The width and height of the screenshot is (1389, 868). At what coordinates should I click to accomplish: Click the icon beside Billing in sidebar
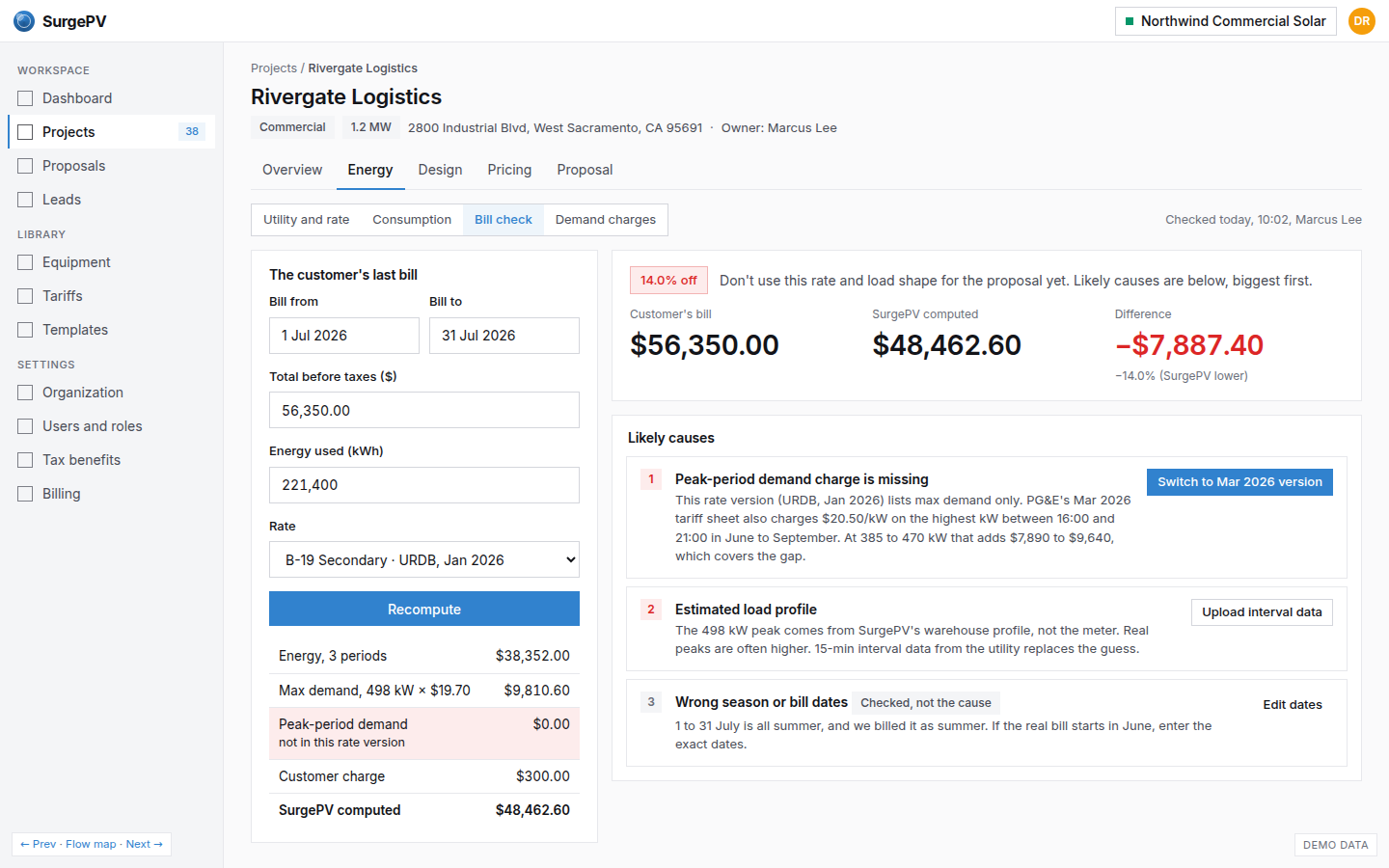click(x=25, y=494)
